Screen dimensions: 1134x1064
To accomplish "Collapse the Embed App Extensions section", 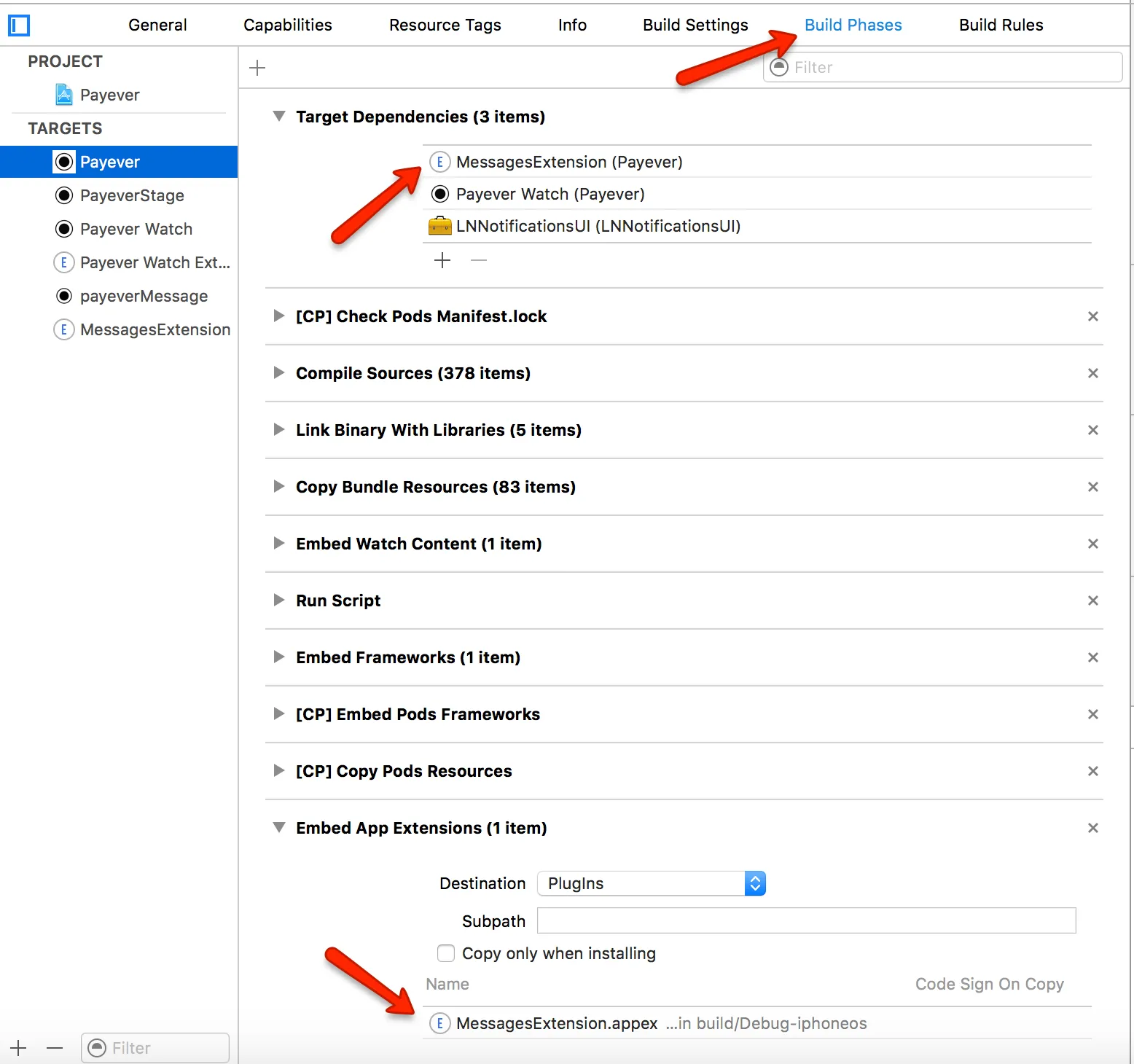I will click(278, 828).
